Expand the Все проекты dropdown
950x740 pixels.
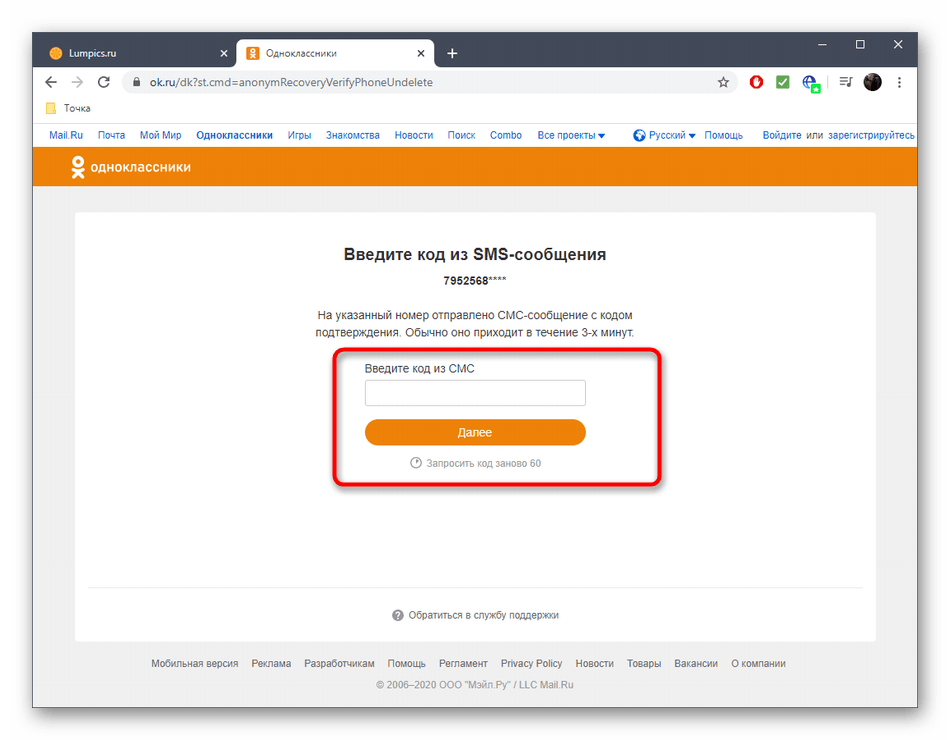pos(571,134)
